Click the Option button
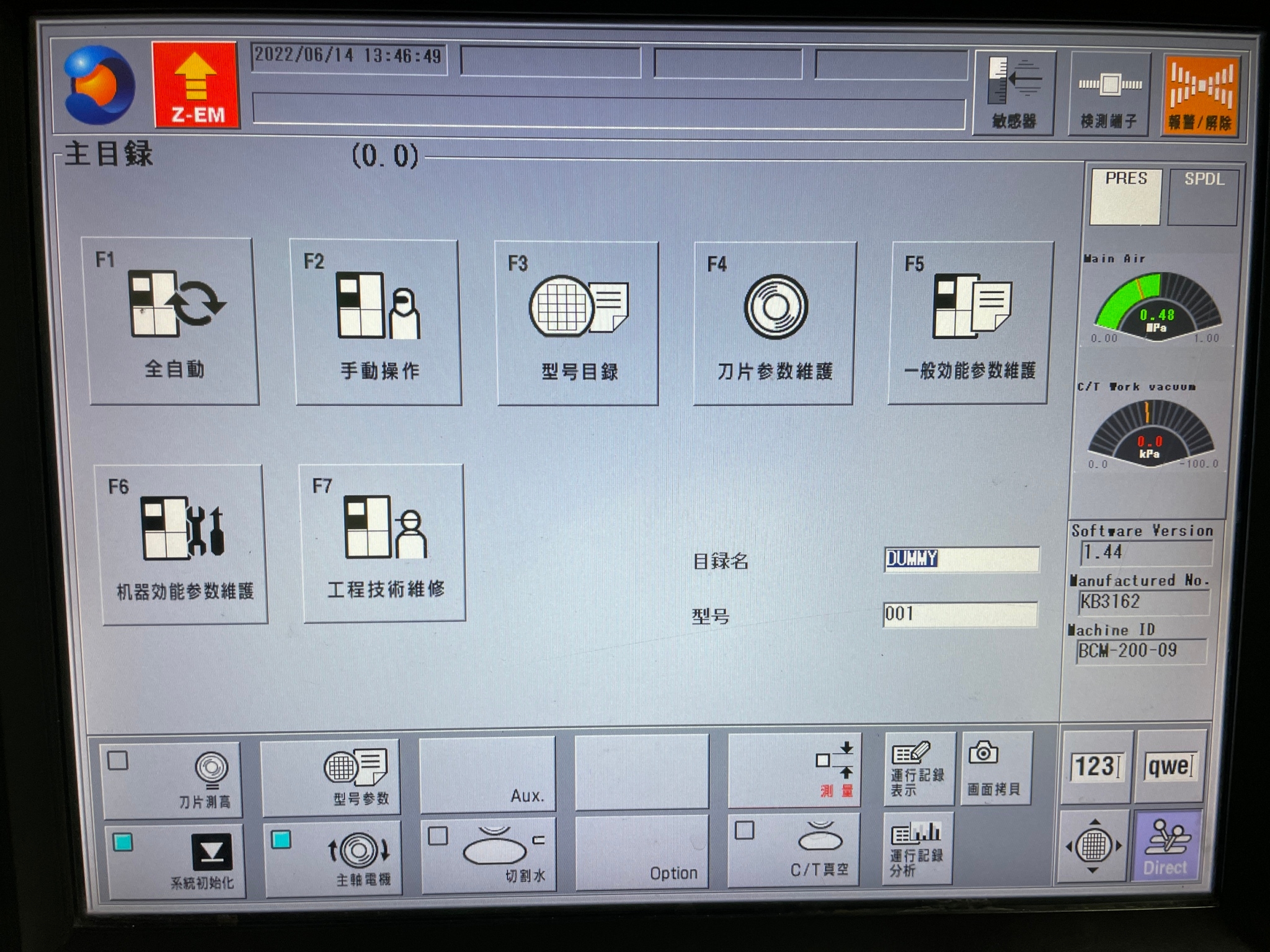 tap(642, 853)
